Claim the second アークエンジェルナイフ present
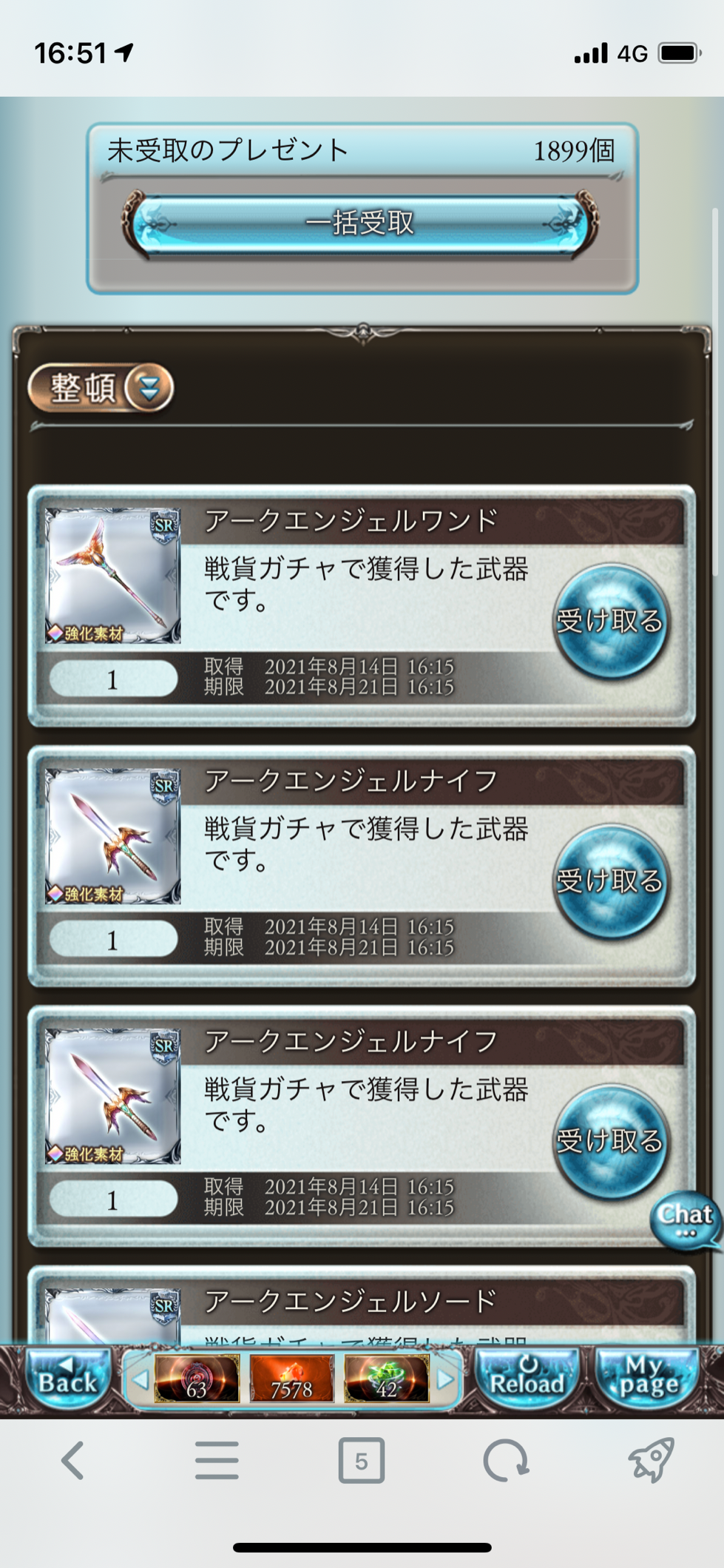724x1568 pixels. coord(610,1141)
